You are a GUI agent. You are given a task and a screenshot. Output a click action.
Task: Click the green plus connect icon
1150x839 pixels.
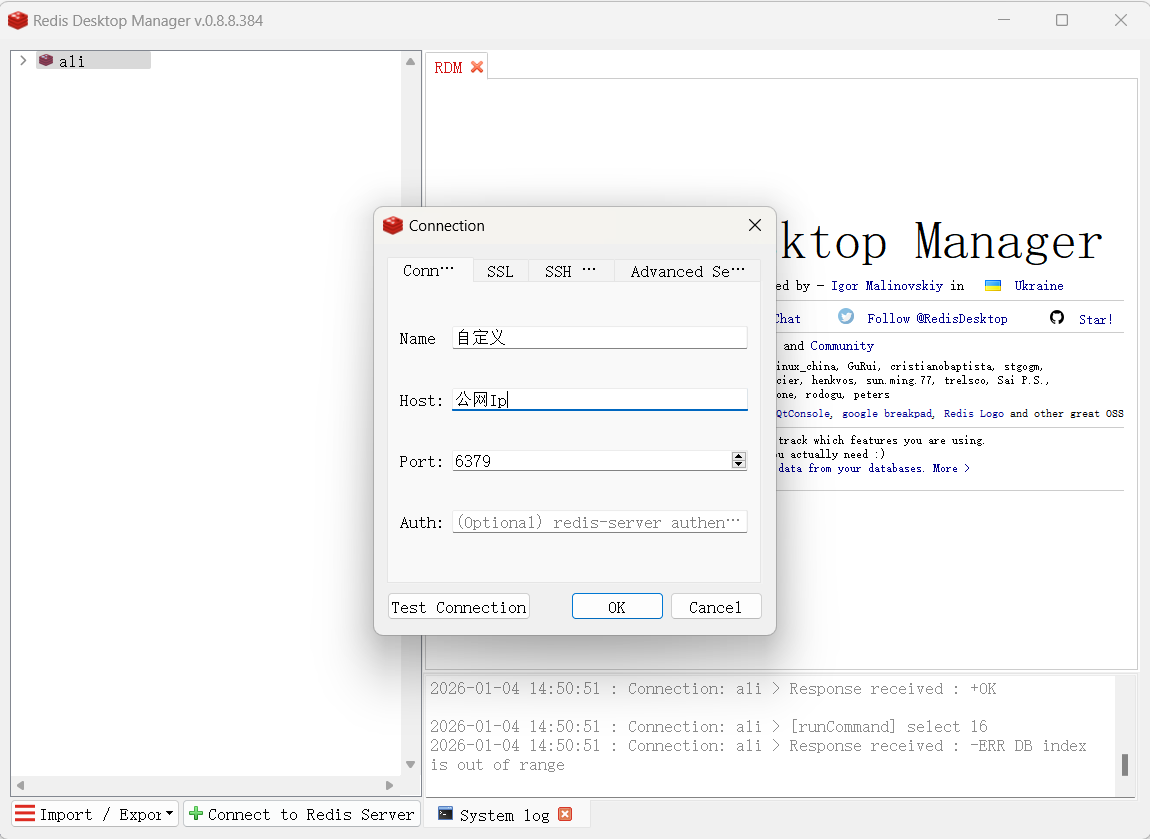[196, 813]
